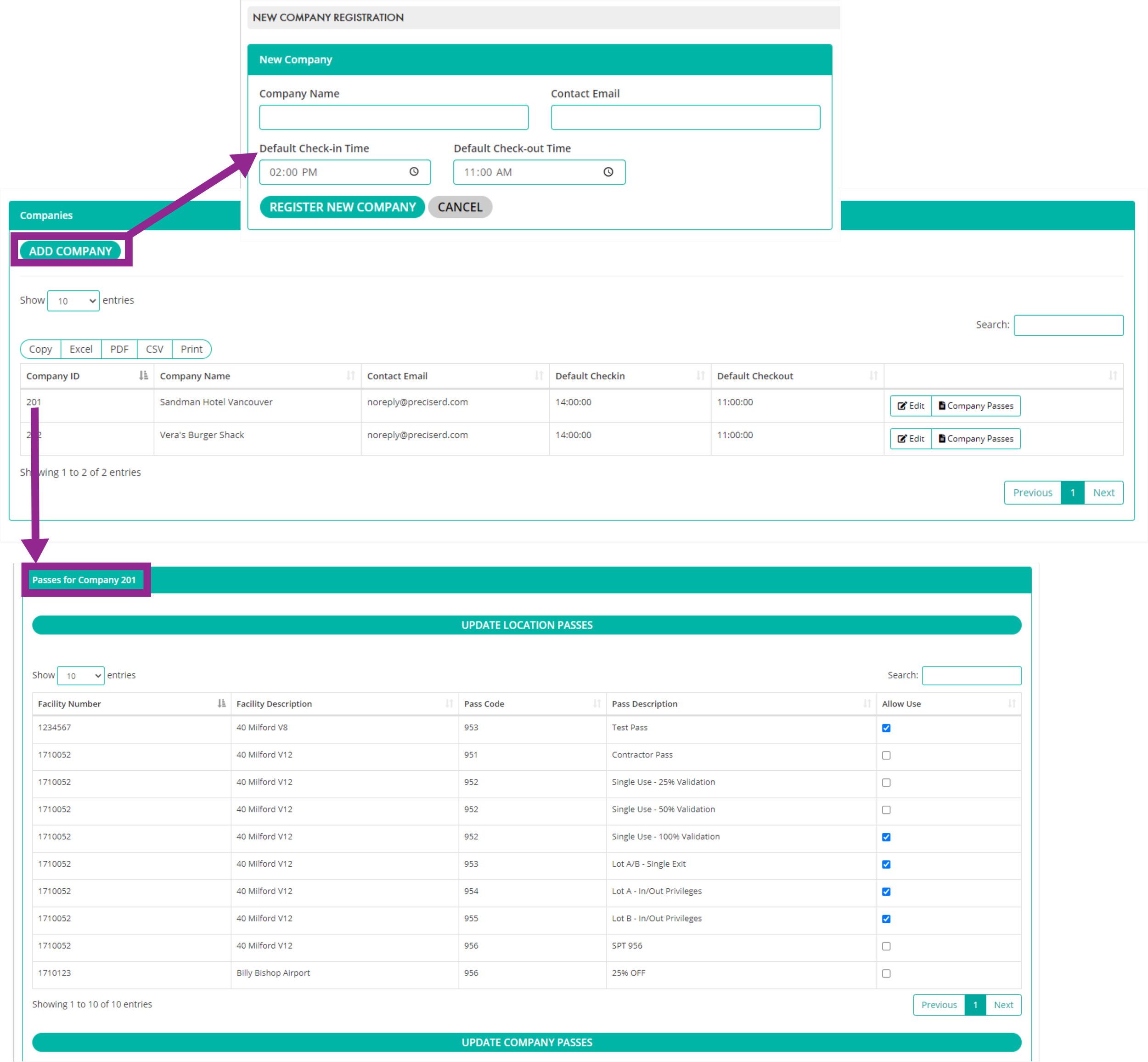The image size is (1148, 1062).
Task: Click page 1 in Passes pagination
Action: 975,1005
